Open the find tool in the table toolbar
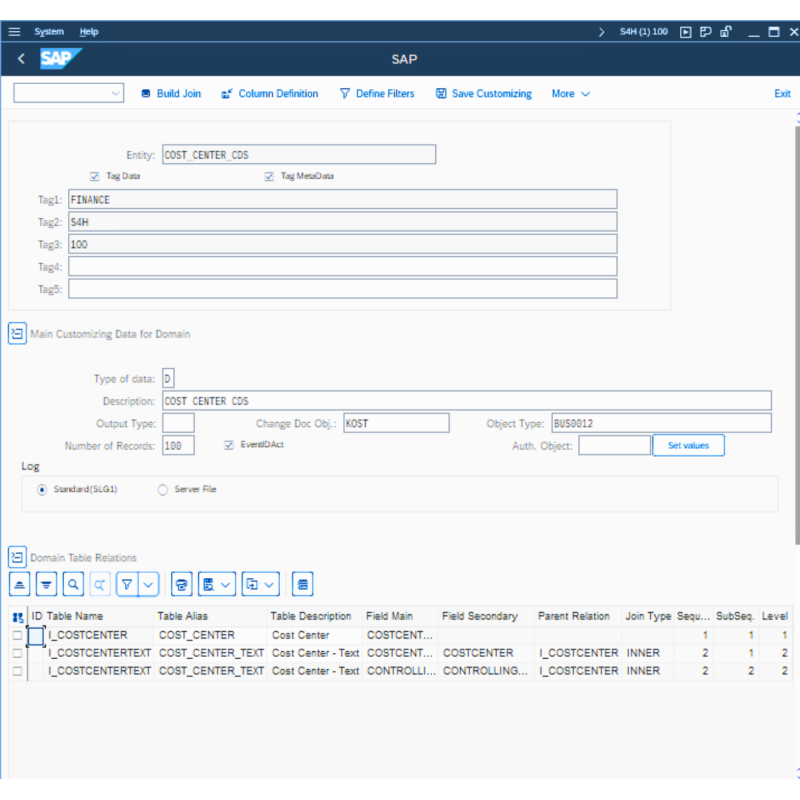Screen dimensions: 800x800 click(x=71, y=584)
